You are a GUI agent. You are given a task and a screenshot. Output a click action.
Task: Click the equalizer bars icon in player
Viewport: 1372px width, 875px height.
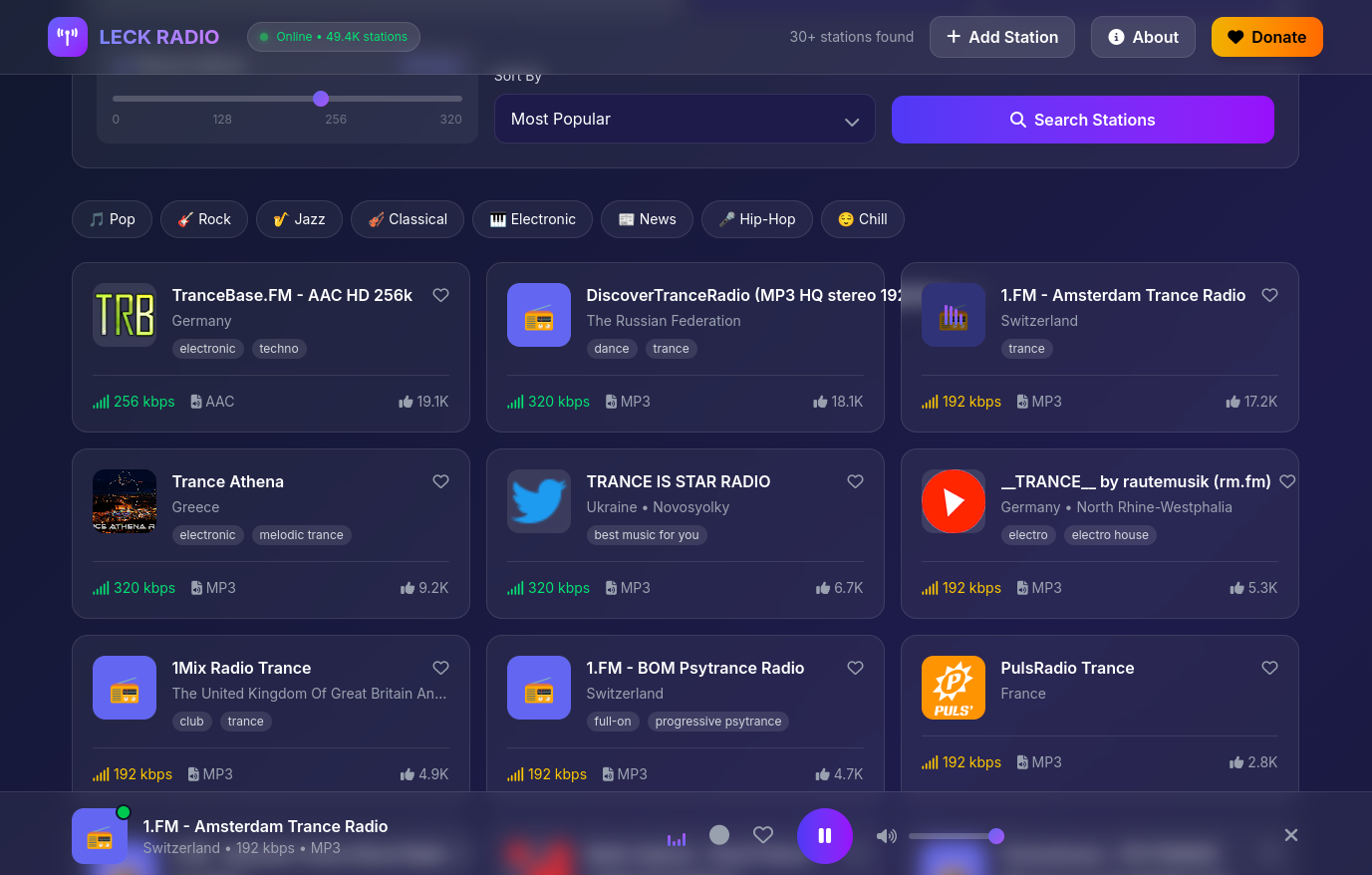pyautogui.click(x=677, y=839)
